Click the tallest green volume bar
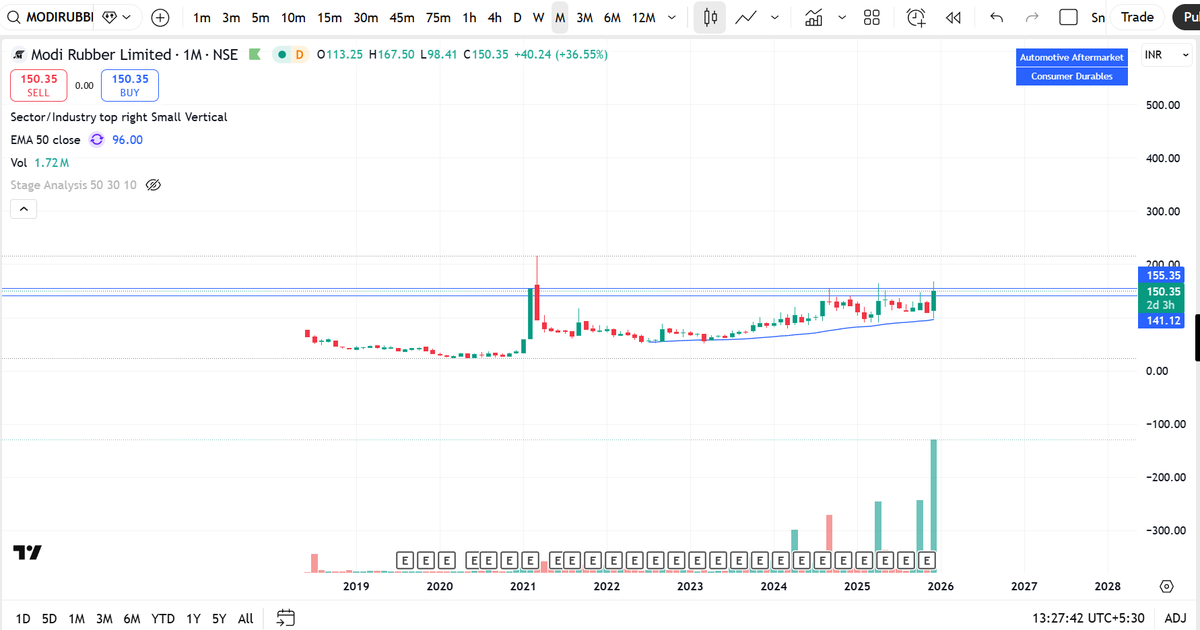This screenshot has width=1200, height=630. tap(934, 506)
